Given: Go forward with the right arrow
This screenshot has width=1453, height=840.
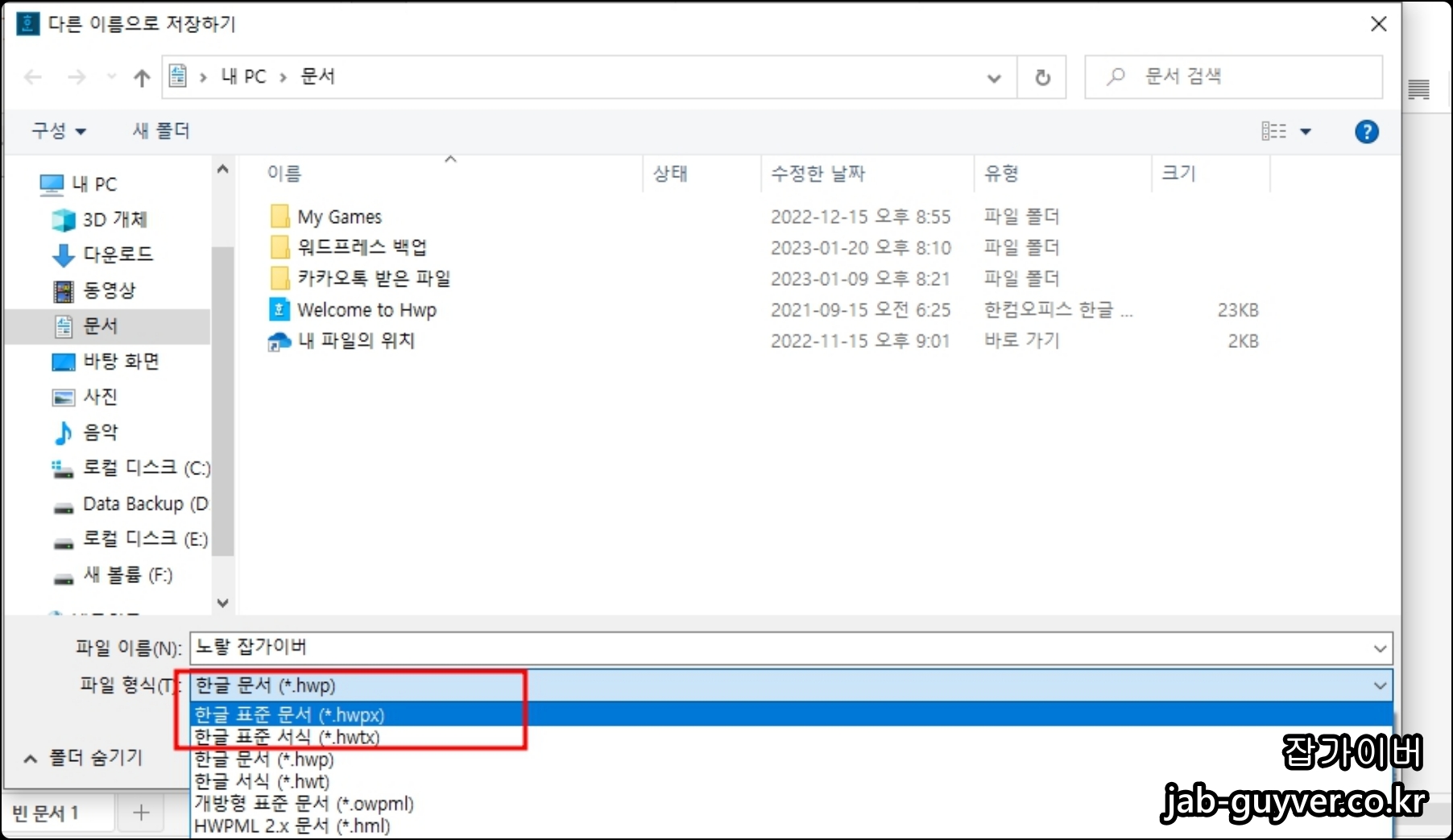Looking at the screenshot, I should coord(77,77).
